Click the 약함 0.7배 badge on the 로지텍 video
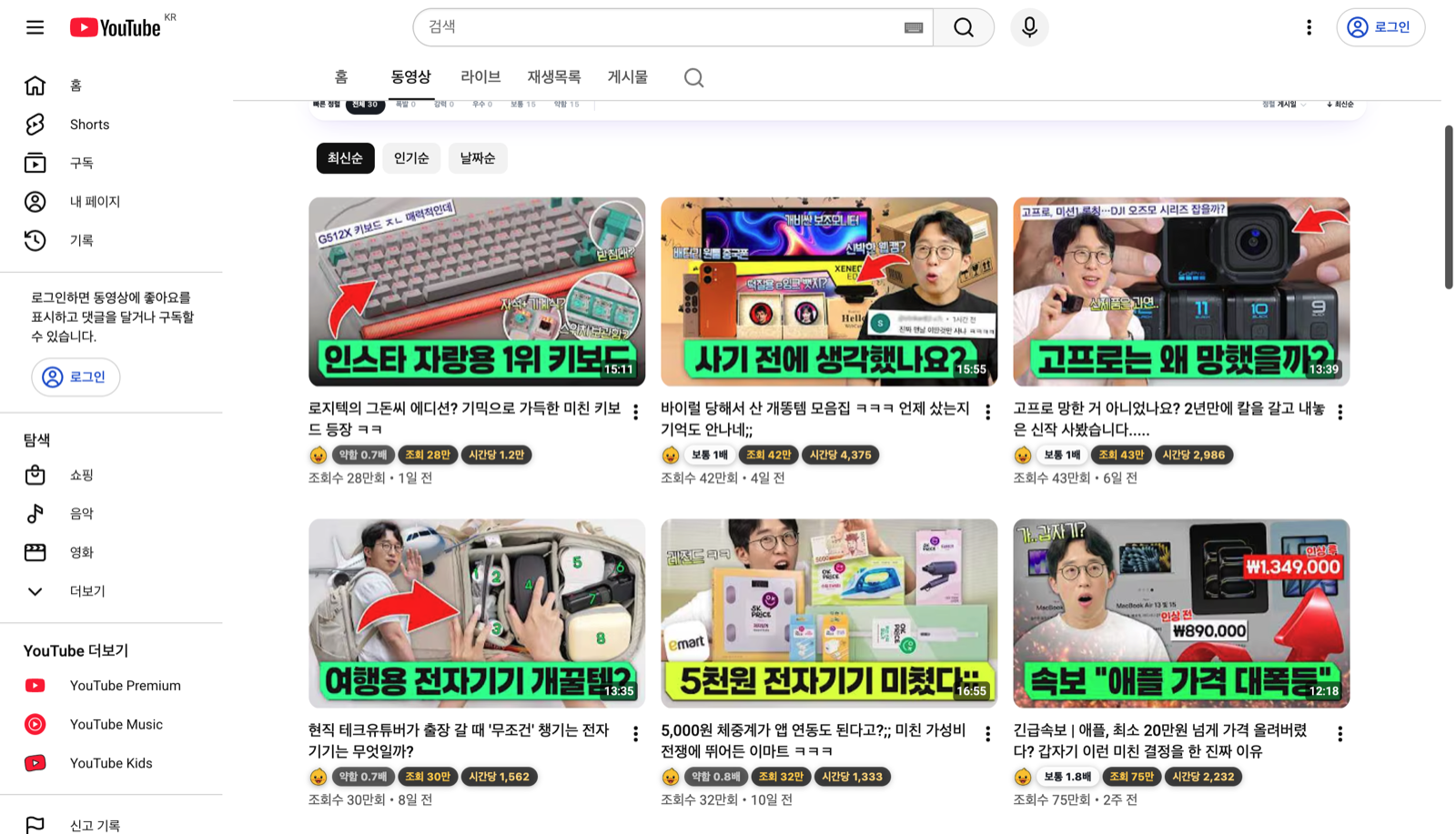 363,455
